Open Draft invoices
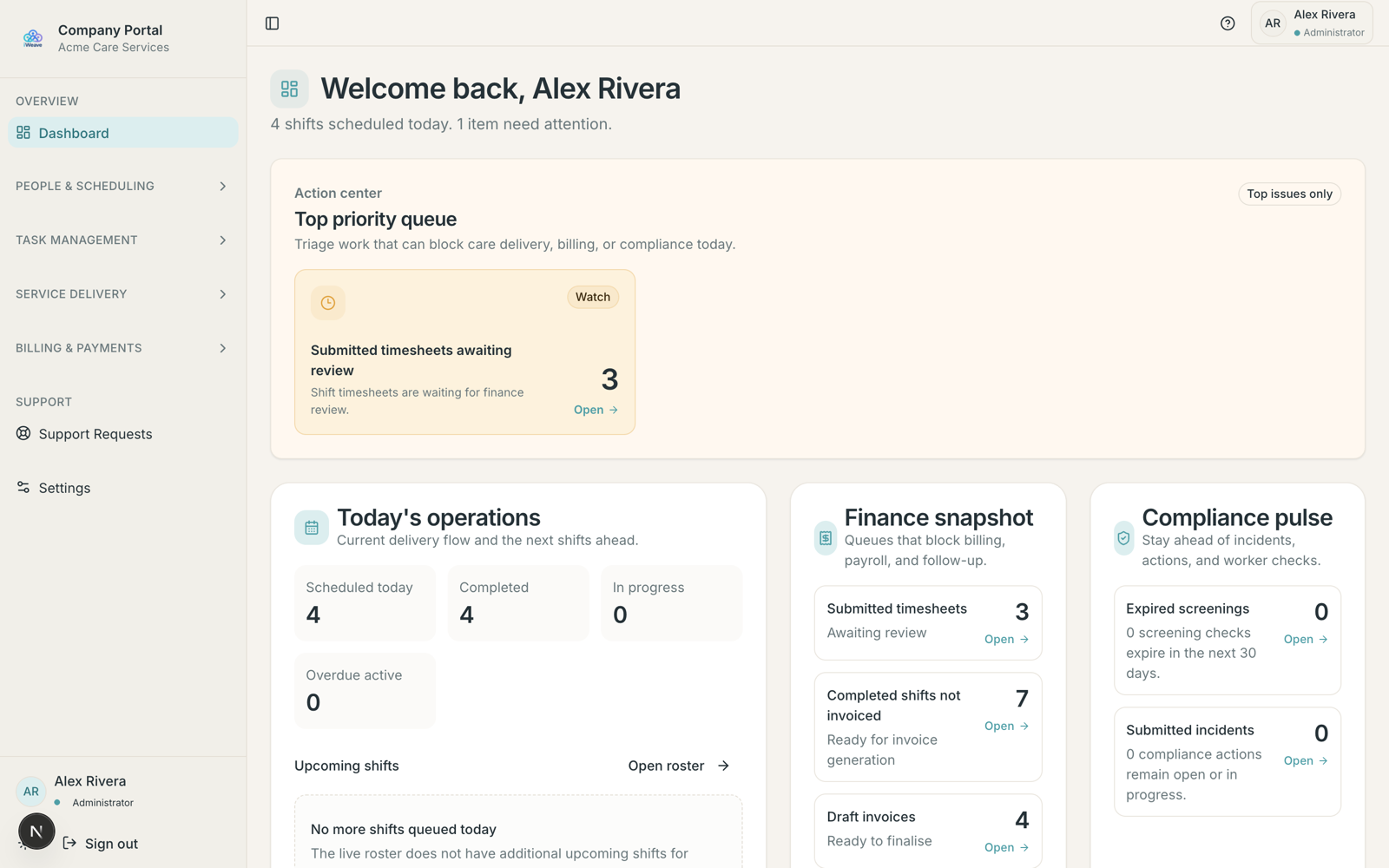1389x868 pixels. click(1006, 847)
